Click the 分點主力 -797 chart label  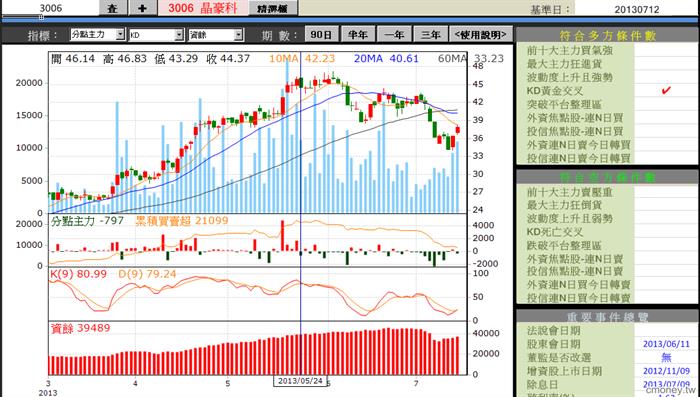(87, 220)
